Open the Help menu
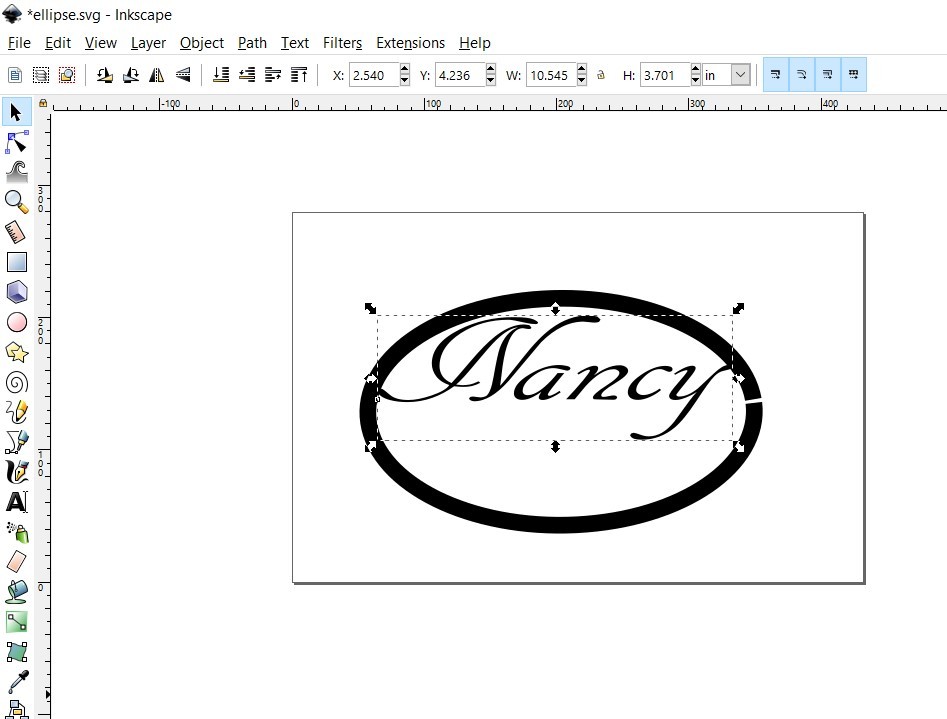This screenshot has width=947, height=719. point(475,43)
